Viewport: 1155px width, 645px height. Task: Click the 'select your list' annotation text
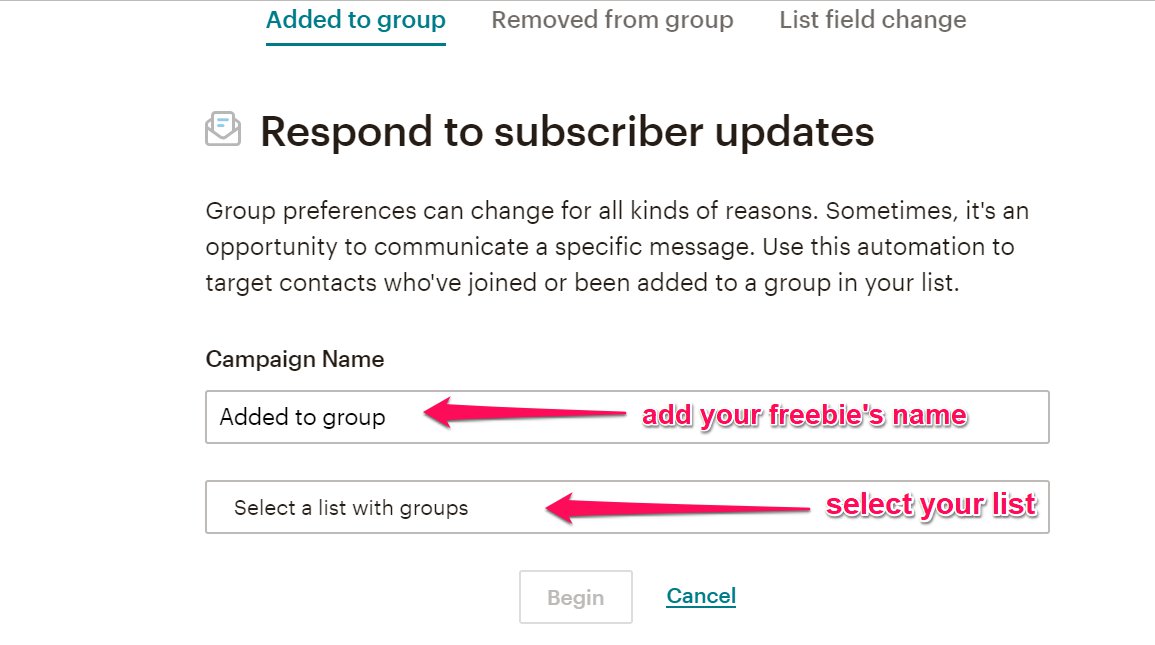tap(931, 505)
